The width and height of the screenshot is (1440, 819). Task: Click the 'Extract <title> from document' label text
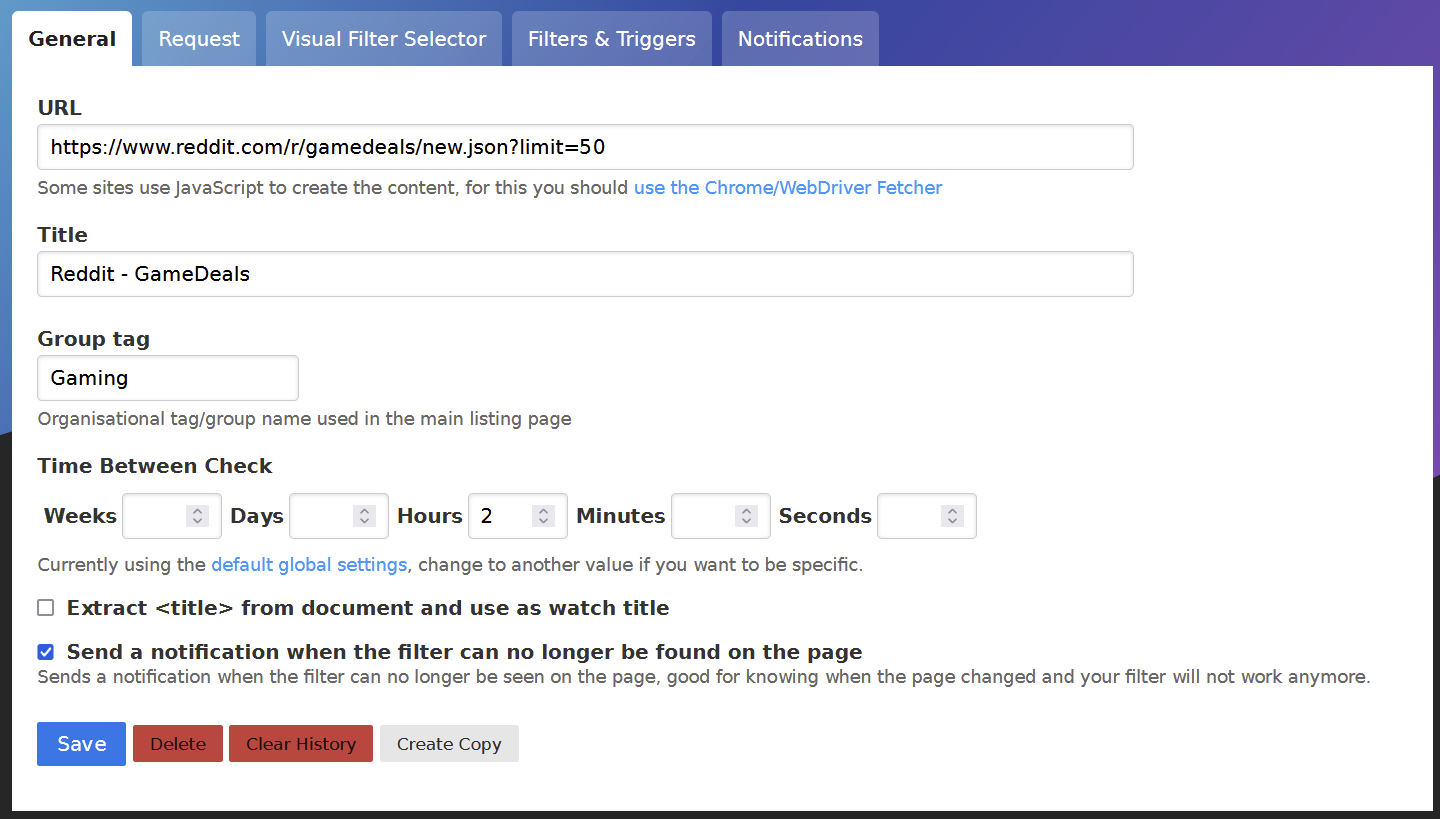coord(368,608)
